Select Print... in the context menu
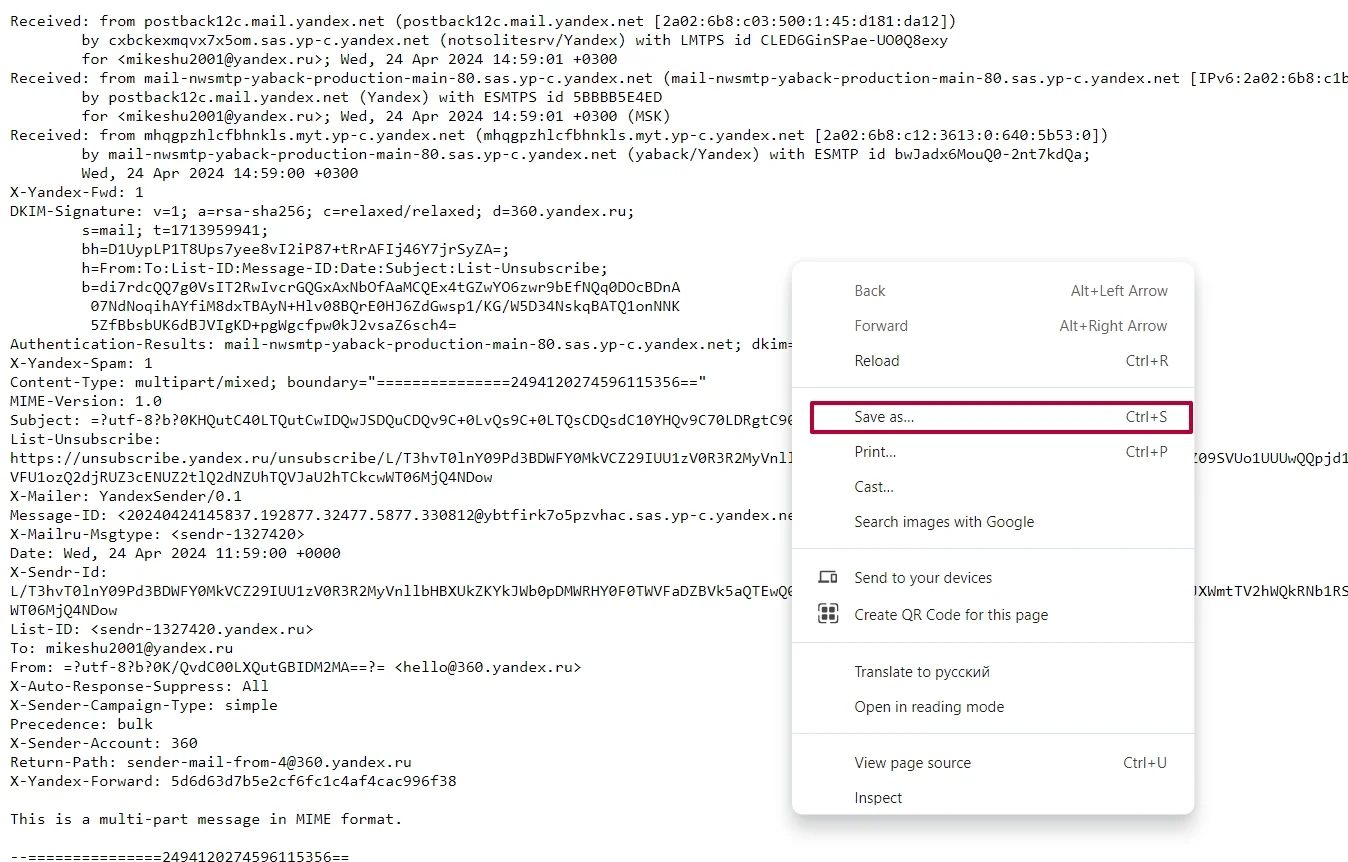1348x862 pixels. pos(993,452)
